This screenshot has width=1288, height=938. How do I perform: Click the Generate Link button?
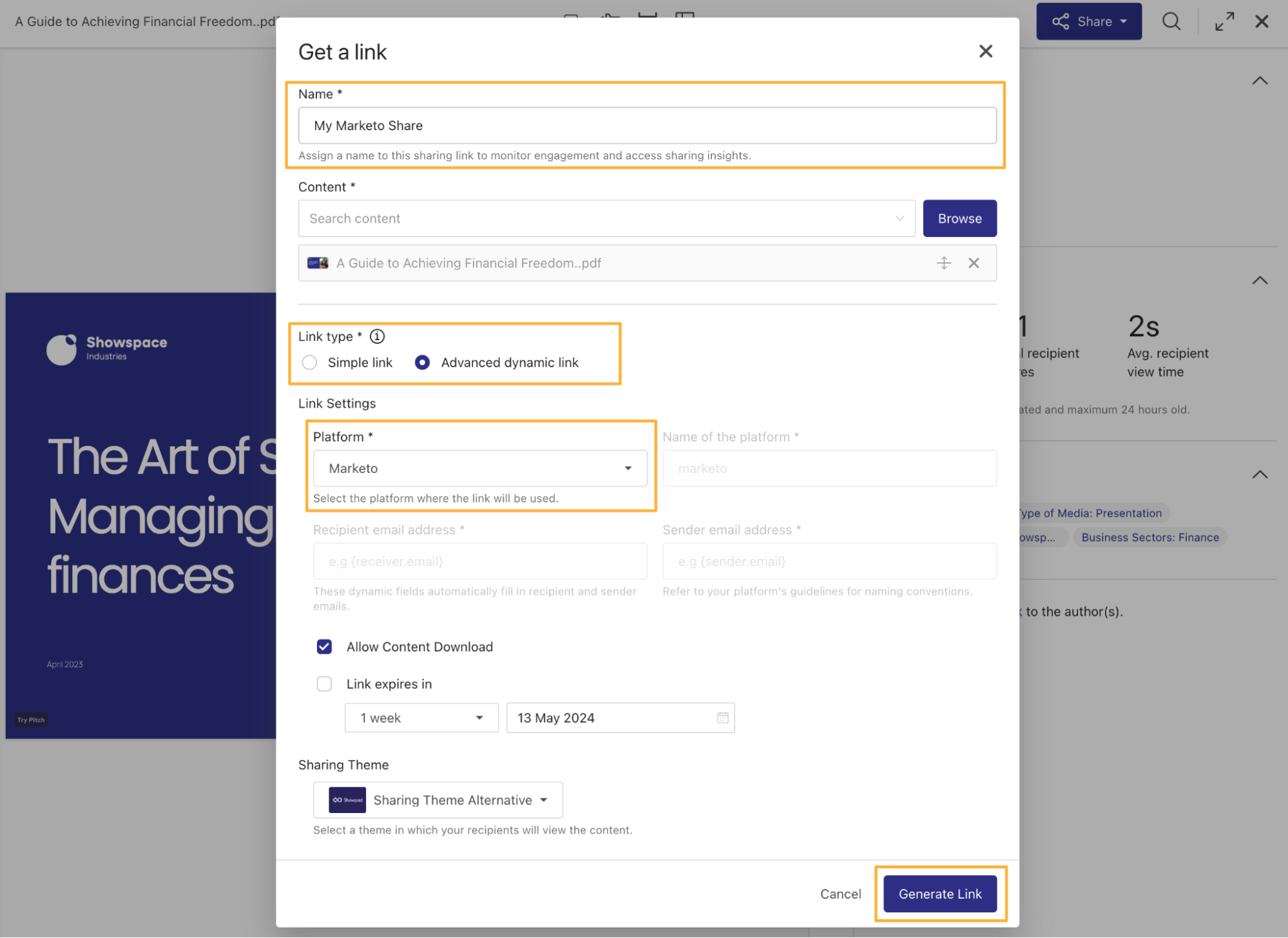click(x=939, y=894)
